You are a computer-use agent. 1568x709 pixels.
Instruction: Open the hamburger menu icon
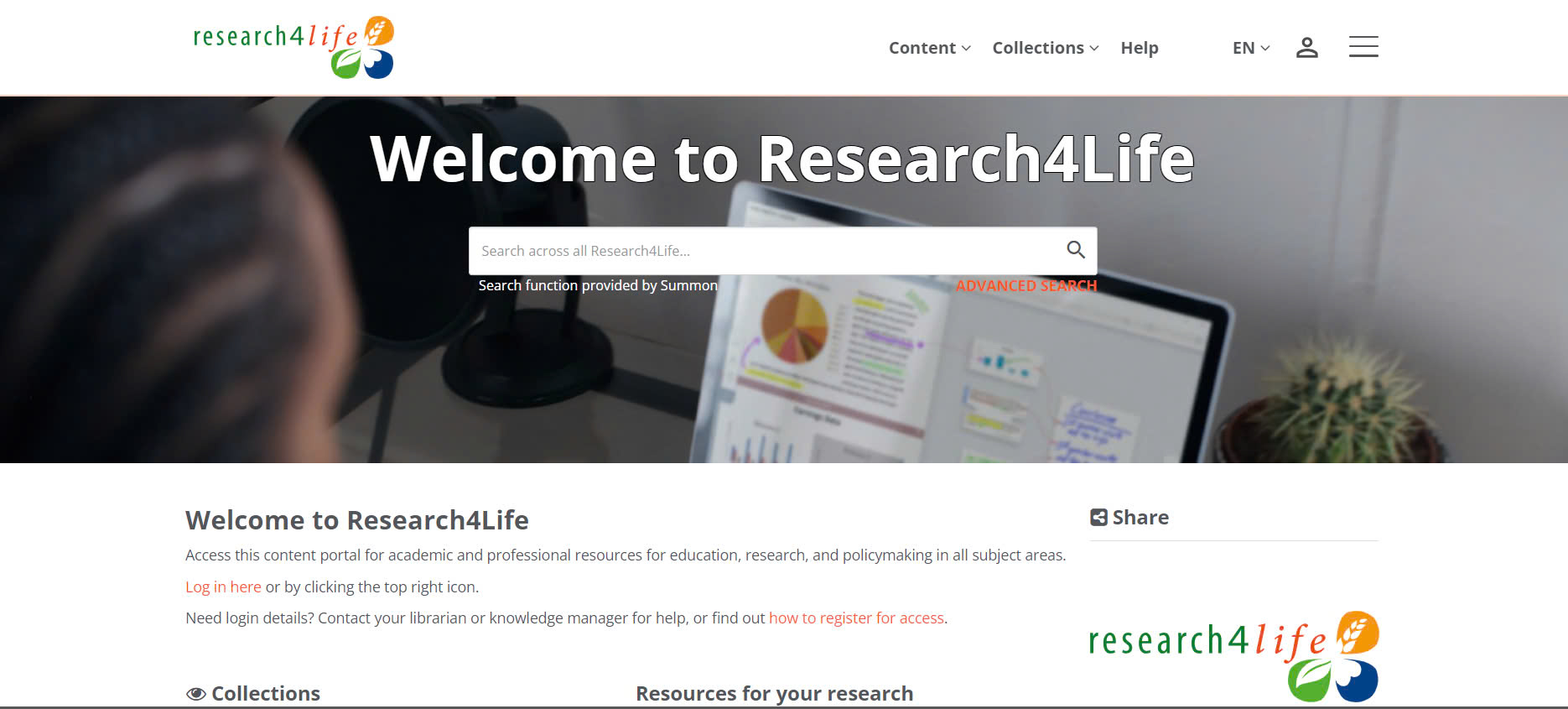tap(1363, 47)
